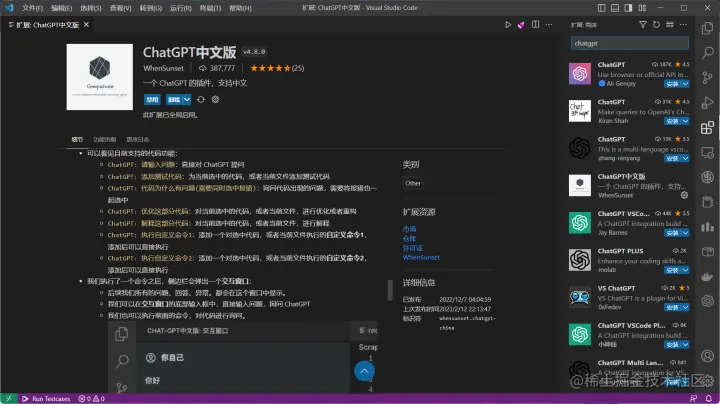720x404 pixels.
Task: Open the 市场 marketplace link
Action: pyautogui.click(x=409, y=229)
